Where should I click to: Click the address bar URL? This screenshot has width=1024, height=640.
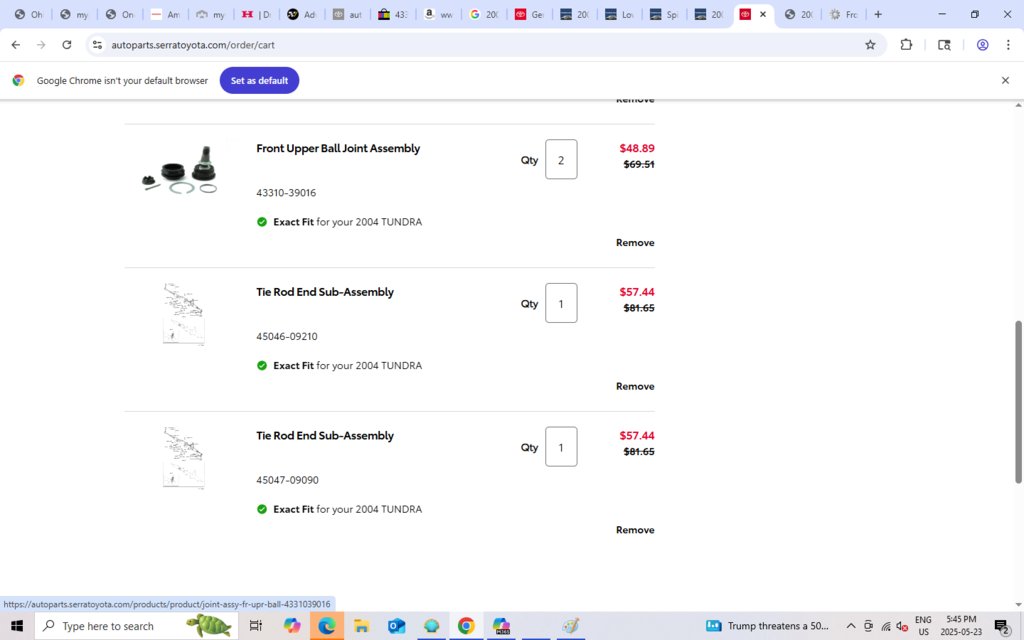[193, 45]
